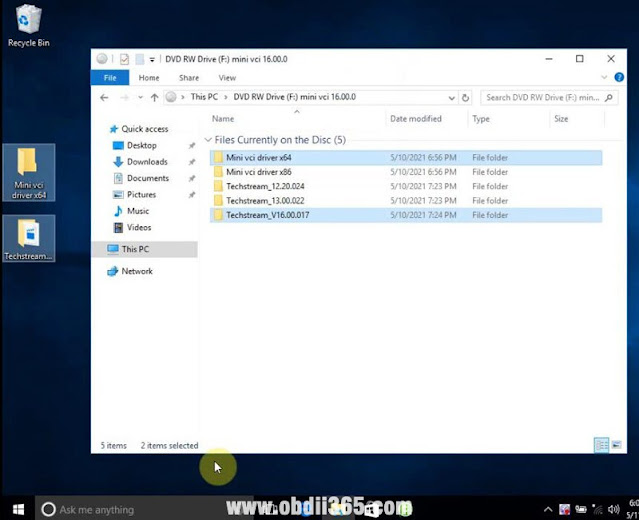Go up one folder level
Screen dimensions: 639x520
pyautogui.click(x=154, y=97)
